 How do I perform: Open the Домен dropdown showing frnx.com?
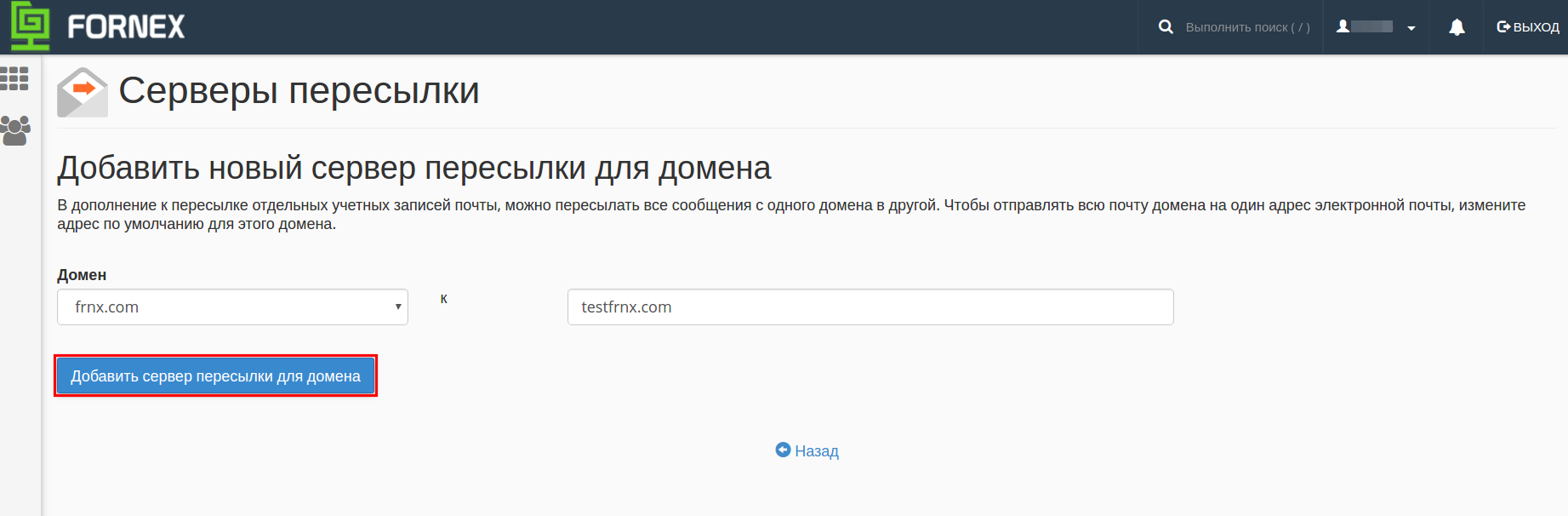coord(232,307)
